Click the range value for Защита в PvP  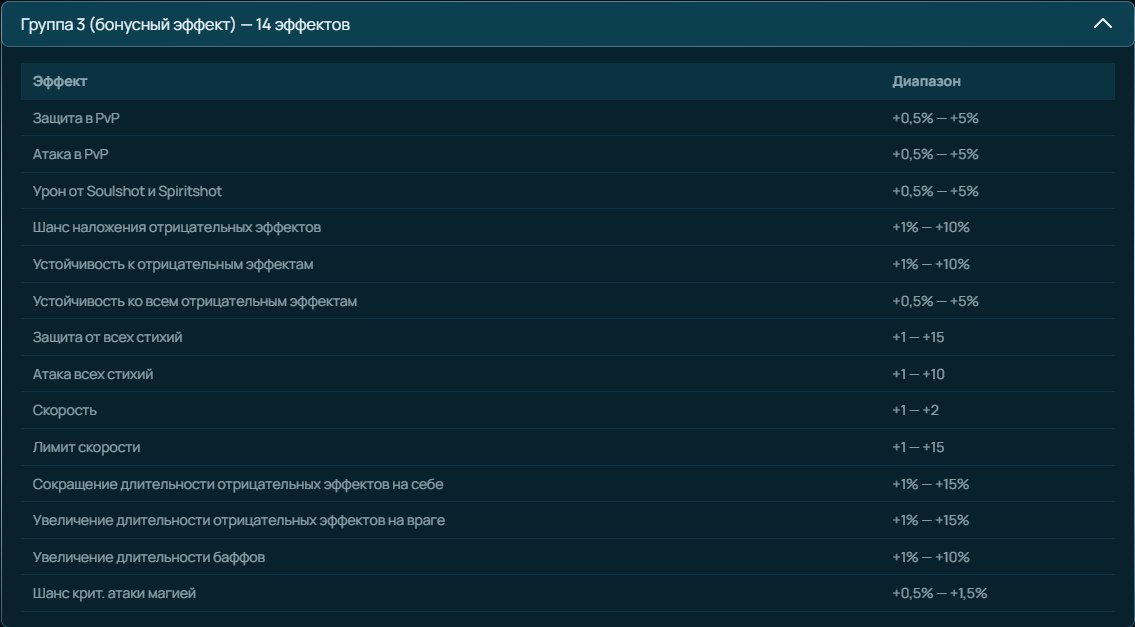(935, 118)
